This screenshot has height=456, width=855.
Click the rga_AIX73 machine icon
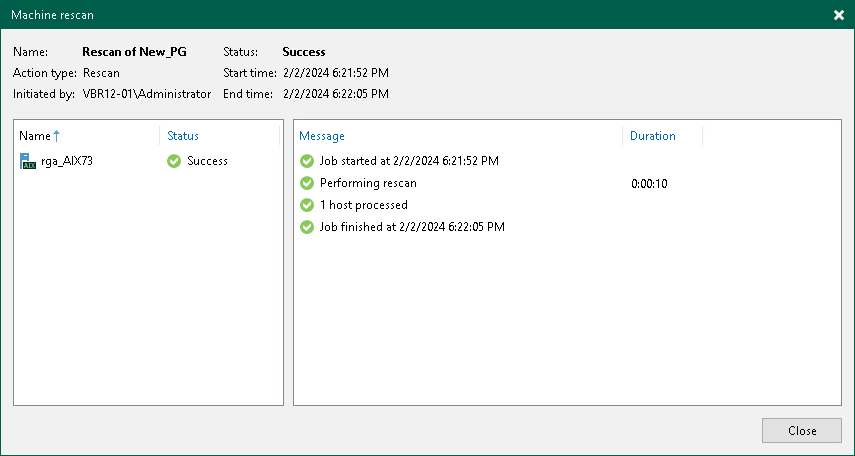click(28, 161)
